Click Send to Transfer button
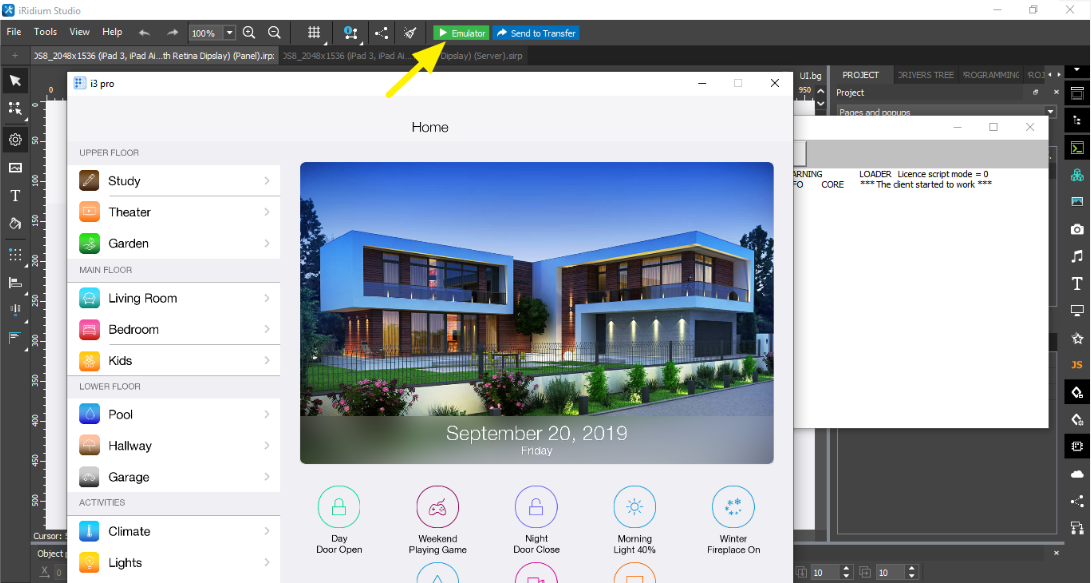 pyautogui.click(x=536, y=33)
